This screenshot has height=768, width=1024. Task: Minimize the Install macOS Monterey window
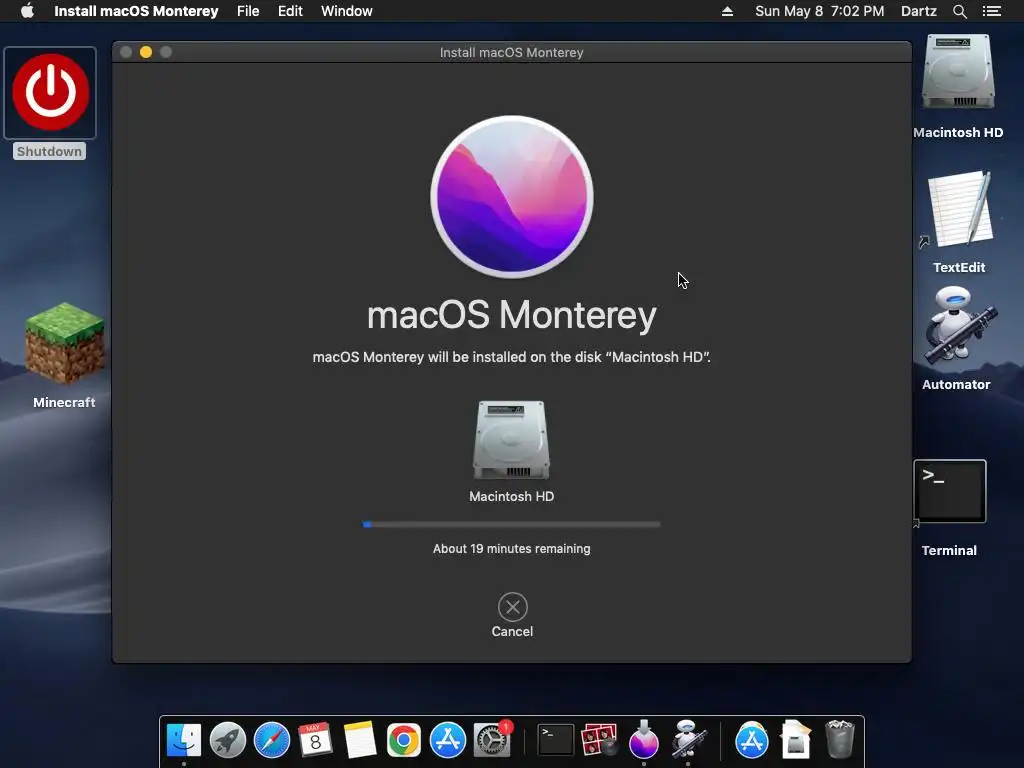click(146, 52)
